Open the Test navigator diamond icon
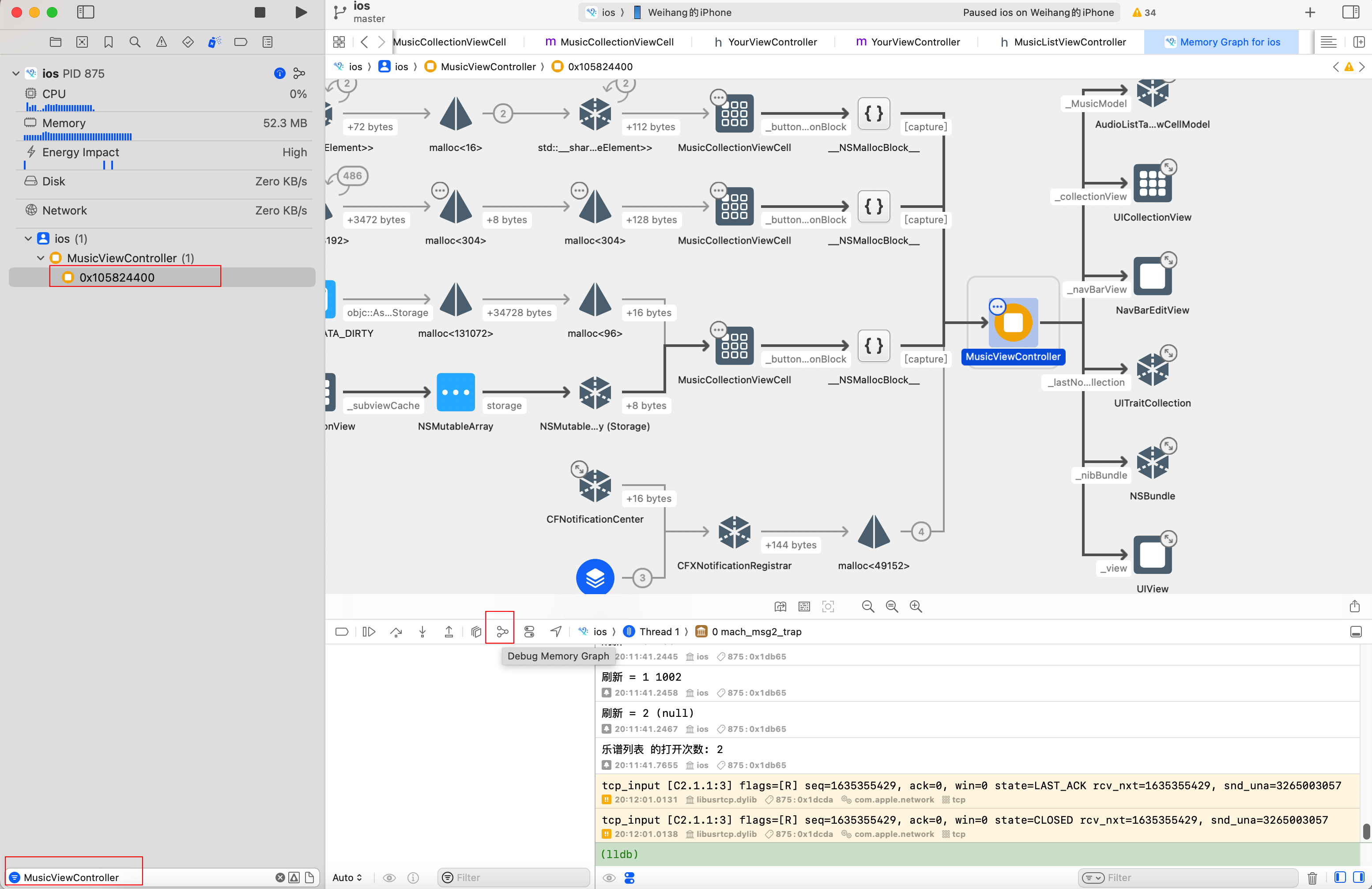This screenshot has width=1372, height=889. click(x=188, y=42)
